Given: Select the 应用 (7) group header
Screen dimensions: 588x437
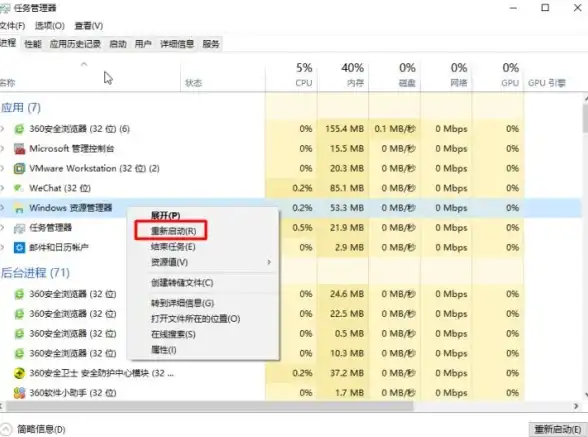Looking at the screenshot, I should [x=21, y=108].
